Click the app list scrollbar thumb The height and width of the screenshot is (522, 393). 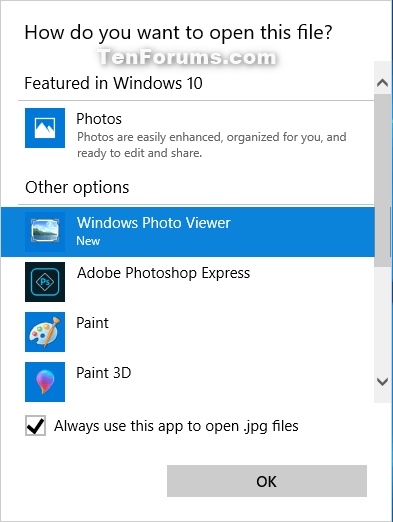(x=382, y=180)
